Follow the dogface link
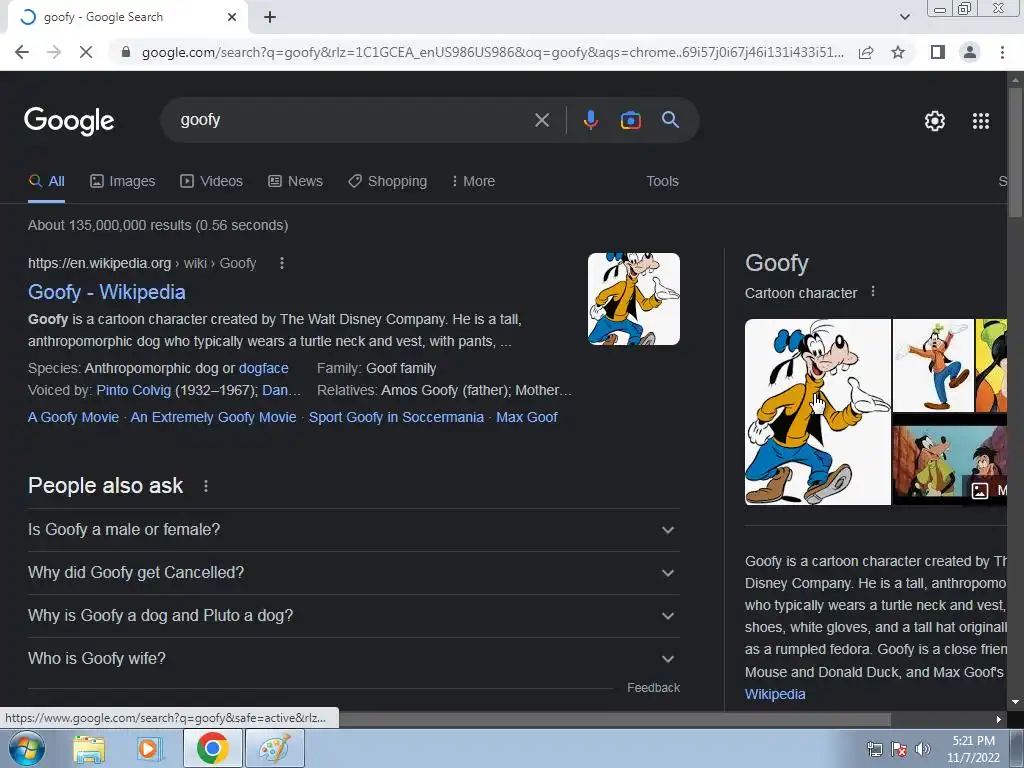 (263, 368)
